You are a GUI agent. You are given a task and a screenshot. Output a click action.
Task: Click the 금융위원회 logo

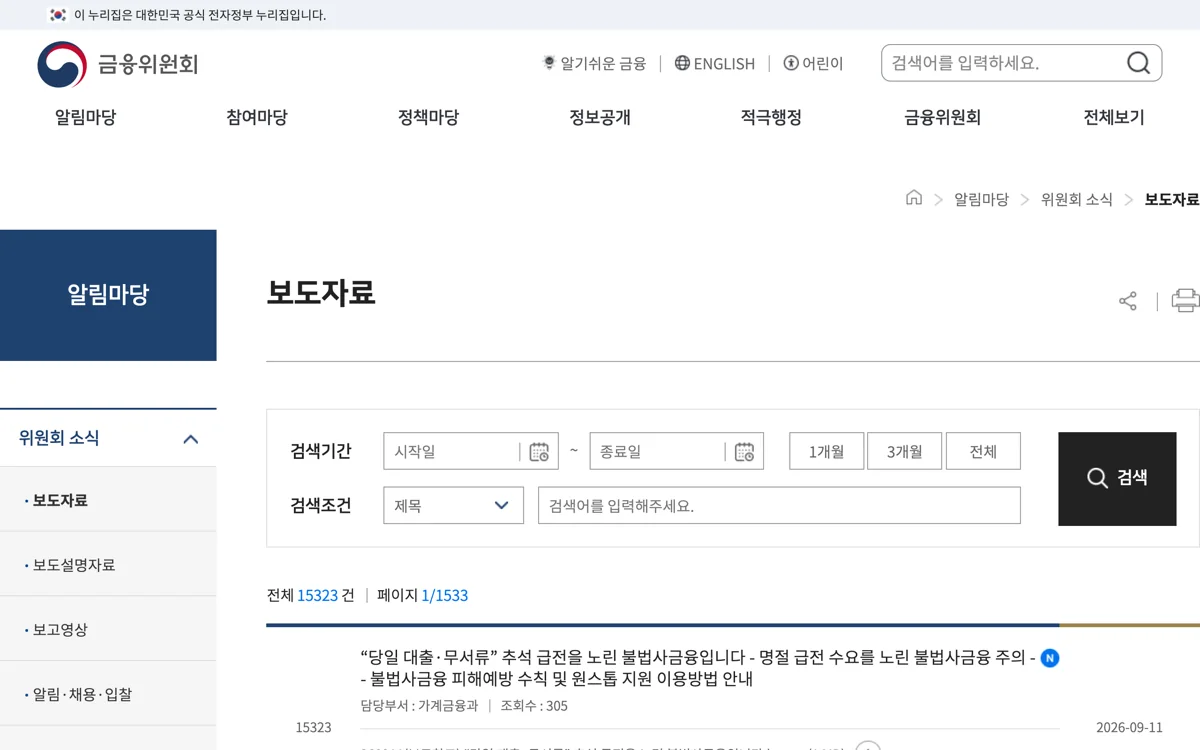[x=118, y=64]
